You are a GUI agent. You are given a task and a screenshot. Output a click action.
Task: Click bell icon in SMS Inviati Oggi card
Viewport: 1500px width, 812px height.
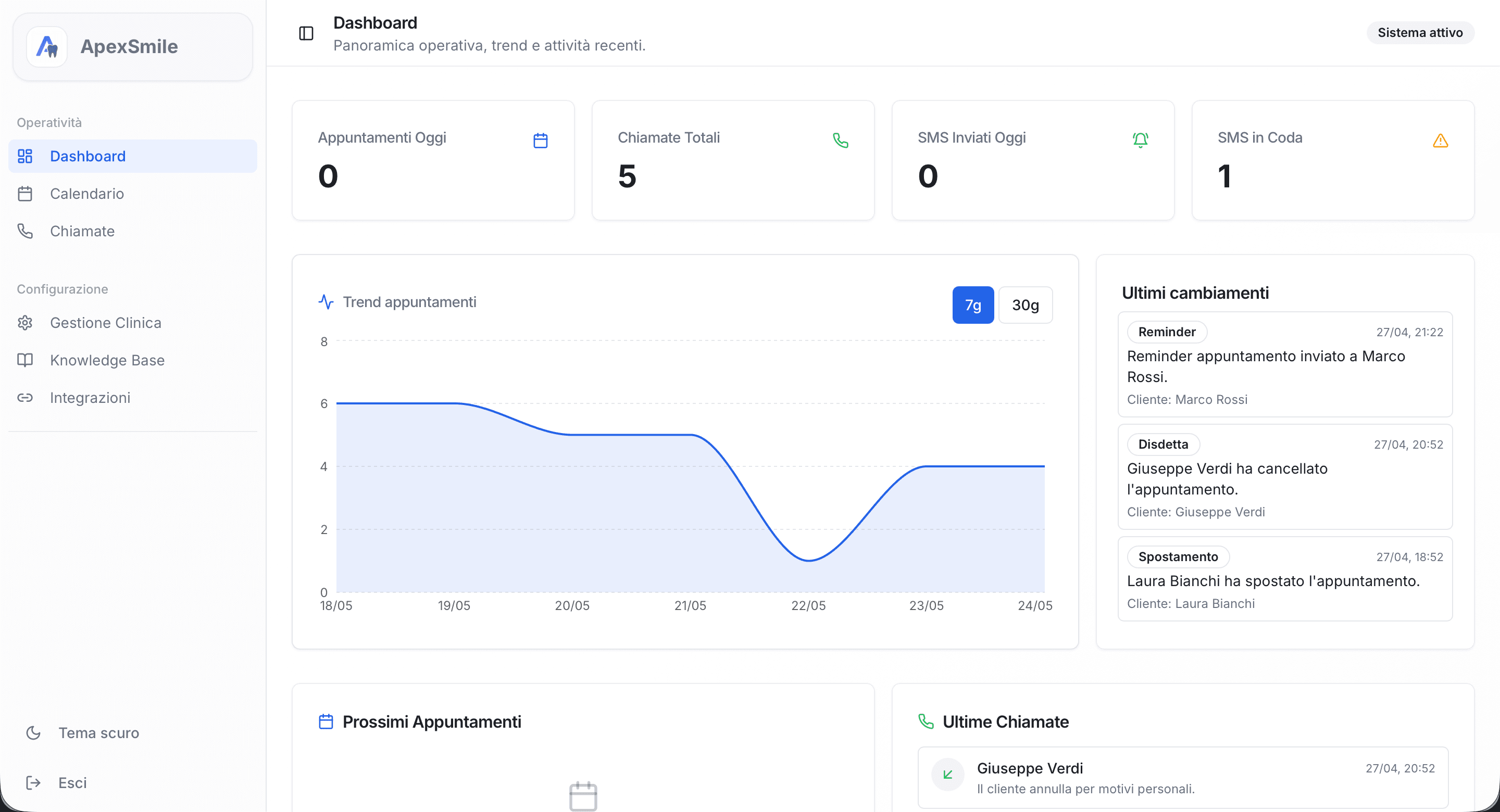pyautogui.click(x=1140, y=141)
